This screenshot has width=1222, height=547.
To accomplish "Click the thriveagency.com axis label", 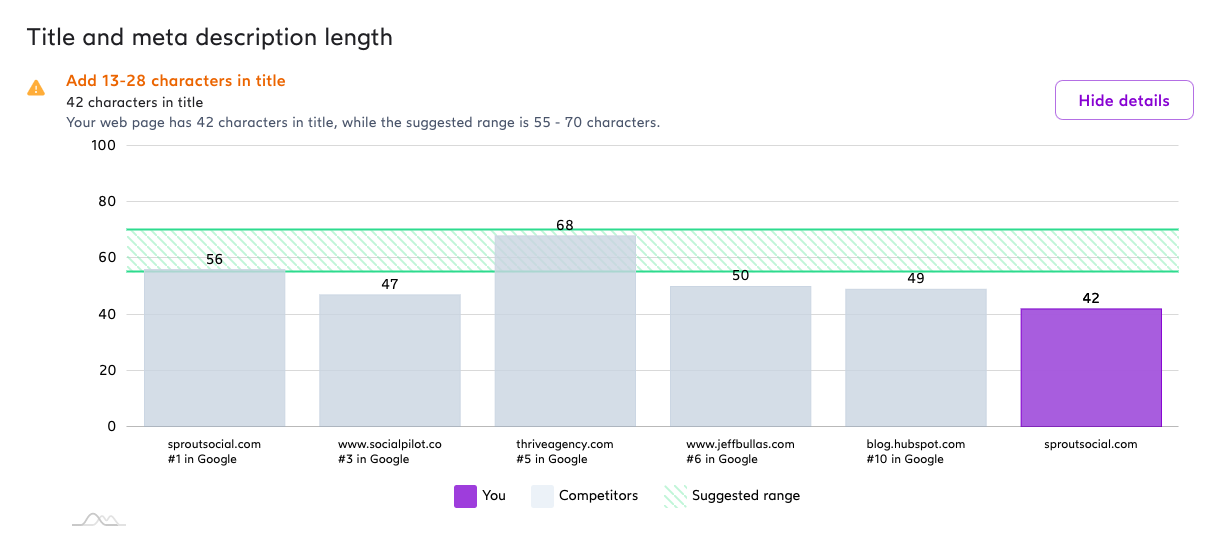I will pos(565,444).
